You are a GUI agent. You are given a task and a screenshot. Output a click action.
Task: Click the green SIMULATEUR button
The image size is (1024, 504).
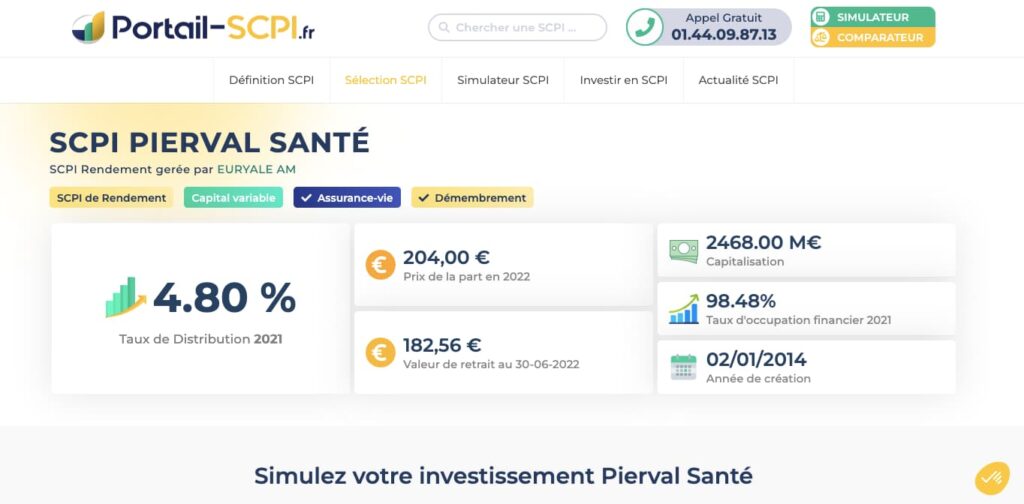click(872, 17)
